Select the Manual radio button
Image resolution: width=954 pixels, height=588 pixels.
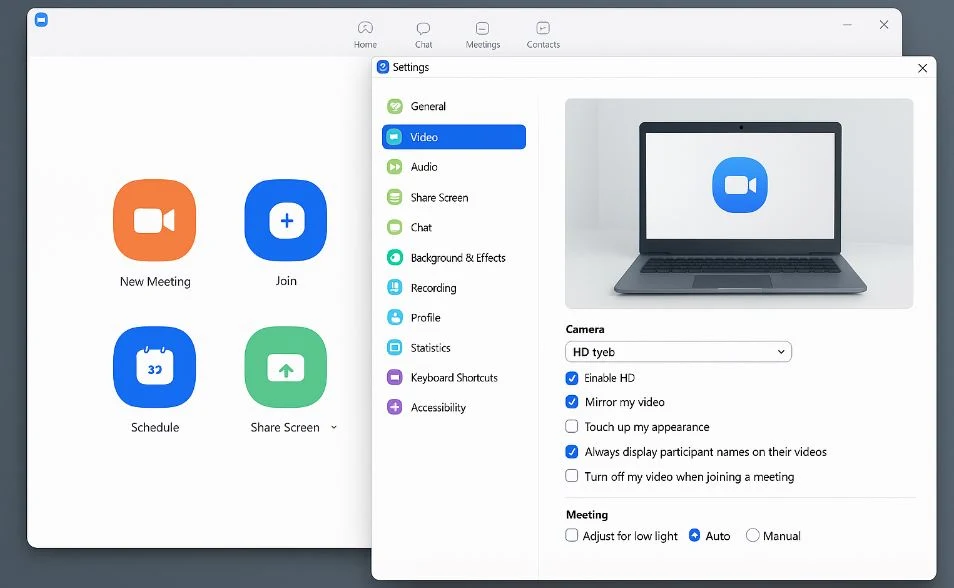coord(753,535)
